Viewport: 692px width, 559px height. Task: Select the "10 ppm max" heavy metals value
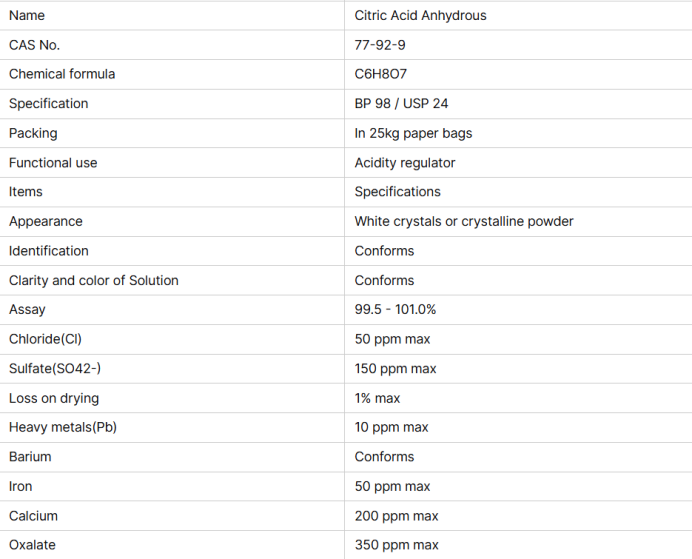pyautogui.click(x=391, y=427)
